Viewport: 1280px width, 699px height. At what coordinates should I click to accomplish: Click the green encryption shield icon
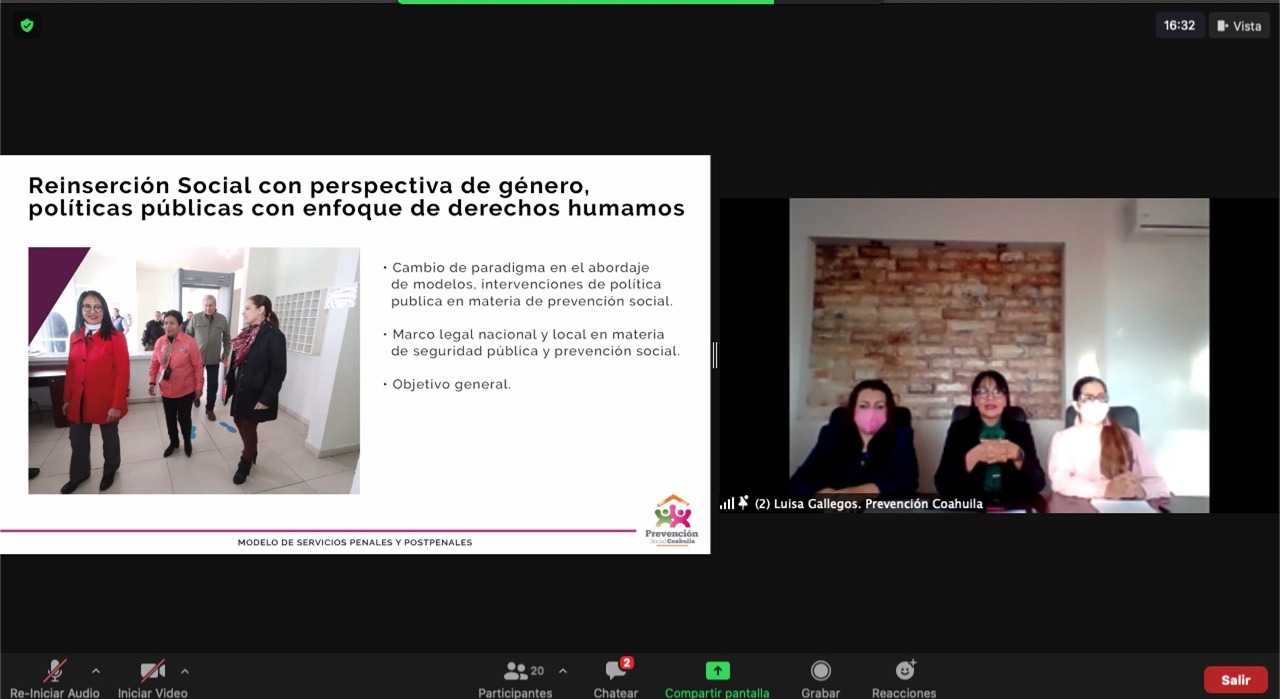[x=27, y=26]
